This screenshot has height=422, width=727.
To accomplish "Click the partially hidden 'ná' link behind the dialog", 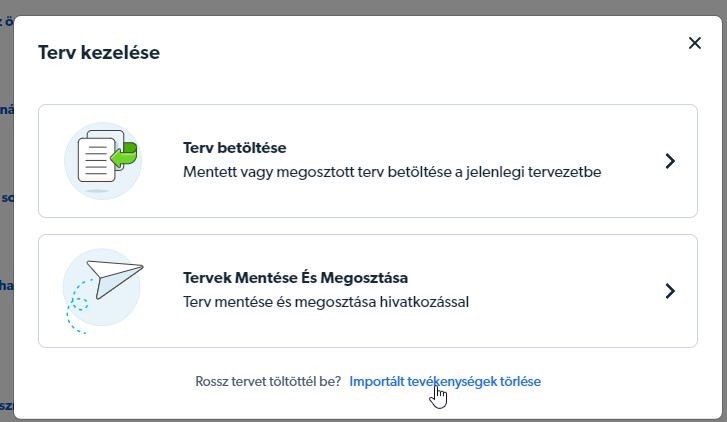I will [6, 110].
